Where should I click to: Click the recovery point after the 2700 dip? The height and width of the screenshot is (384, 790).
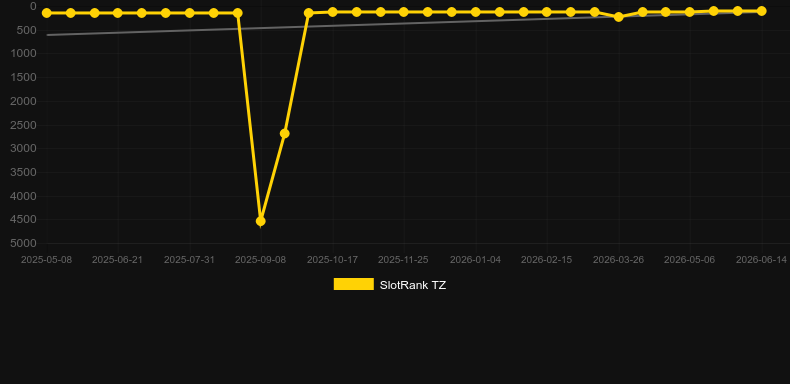point(309,13)
